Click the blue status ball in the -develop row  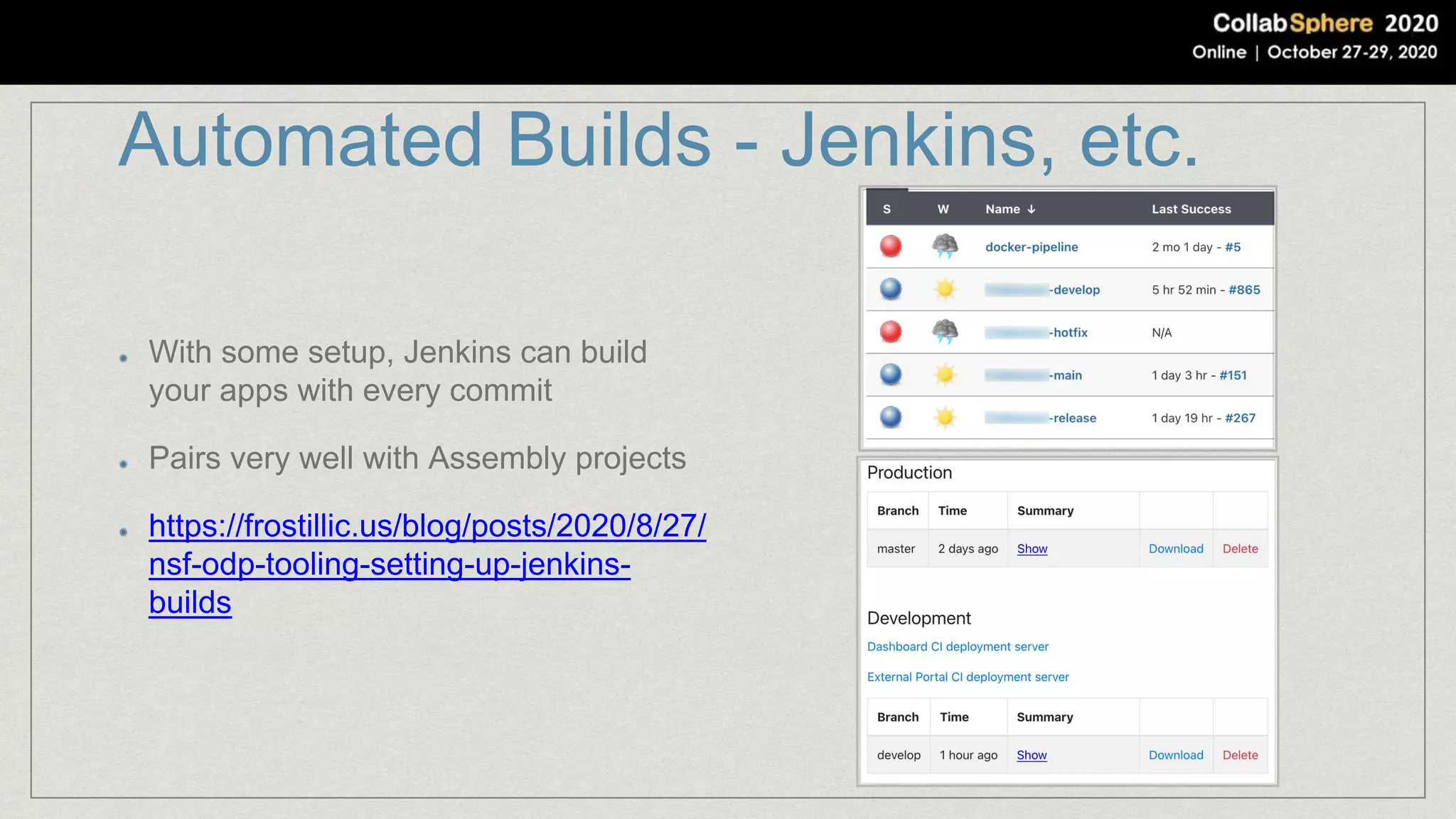point(891,289)
